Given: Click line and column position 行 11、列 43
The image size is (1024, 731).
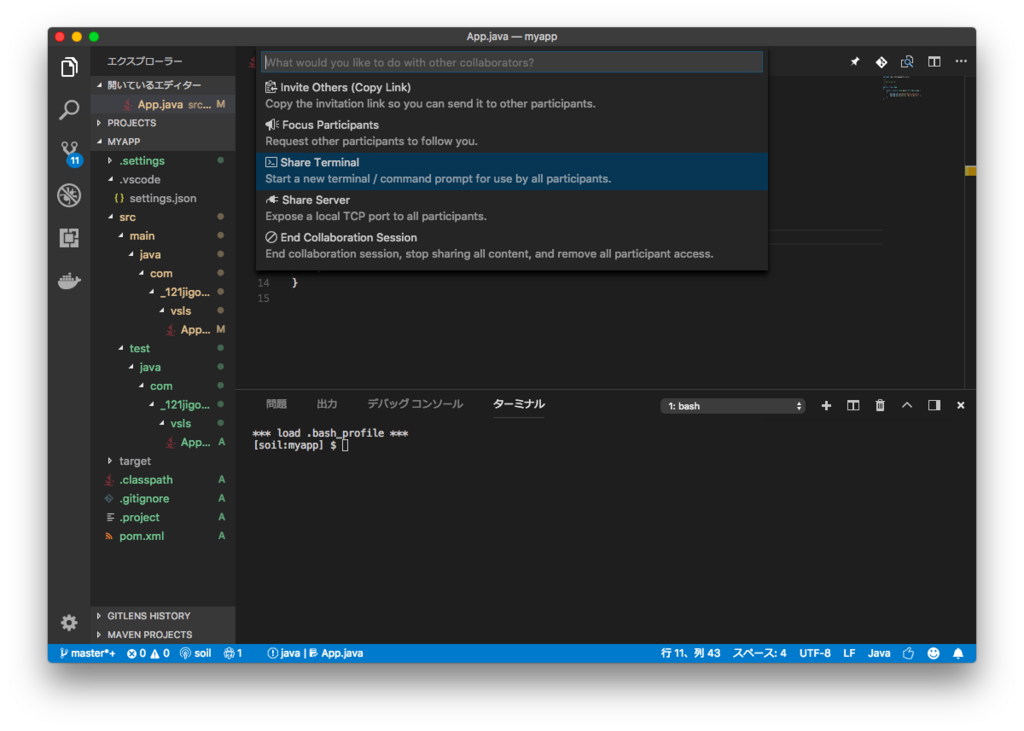Looking at the screenshot, I should 690,653.
